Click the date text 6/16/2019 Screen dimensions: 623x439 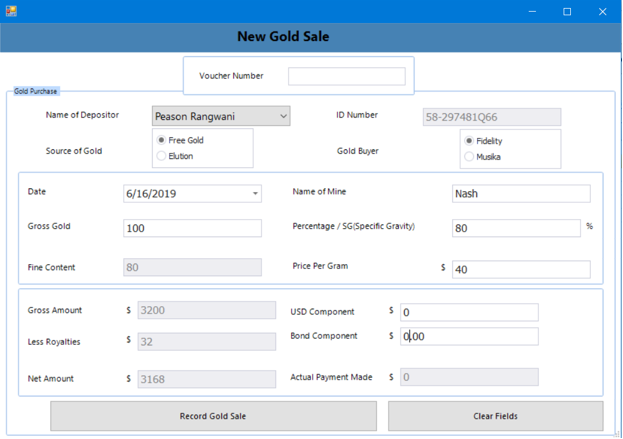[x=151, y=194]
